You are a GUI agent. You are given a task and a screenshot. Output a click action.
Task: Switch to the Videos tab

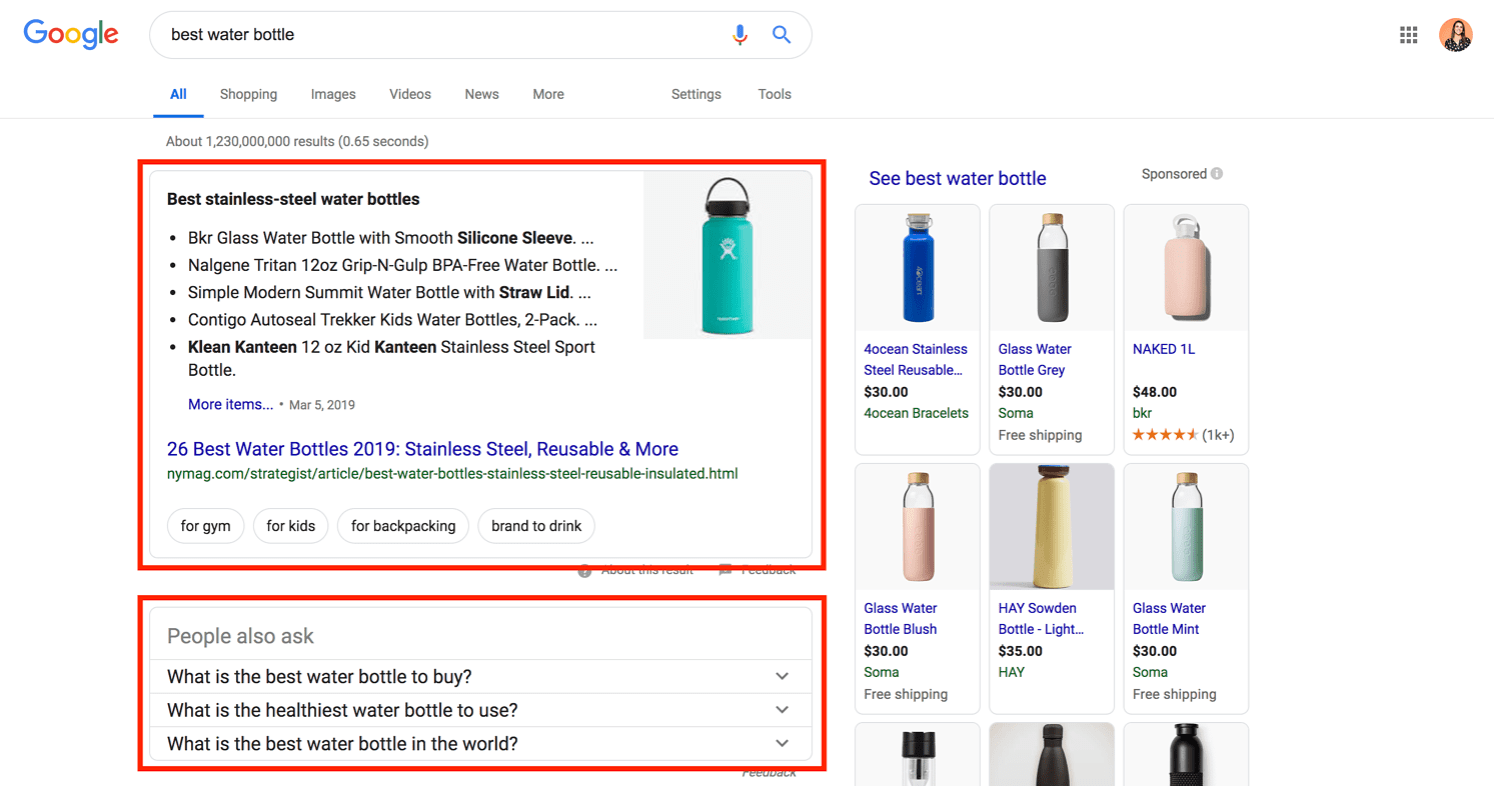410,94
